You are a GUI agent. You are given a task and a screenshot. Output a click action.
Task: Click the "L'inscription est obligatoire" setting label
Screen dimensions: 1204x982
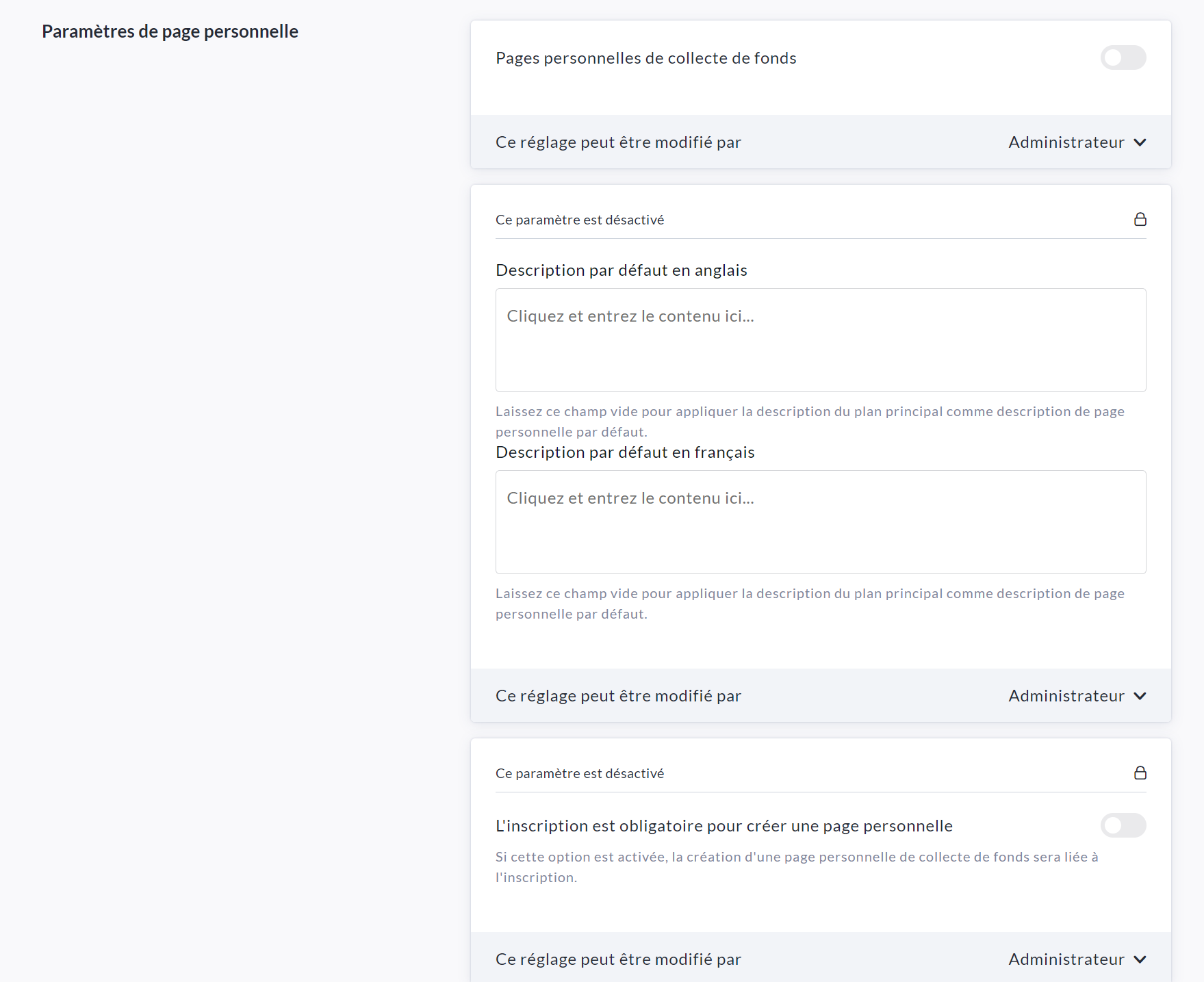point(723,826)
